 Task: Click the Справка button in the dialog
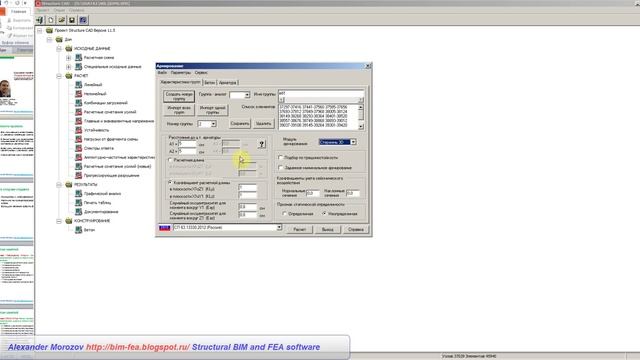356,229
